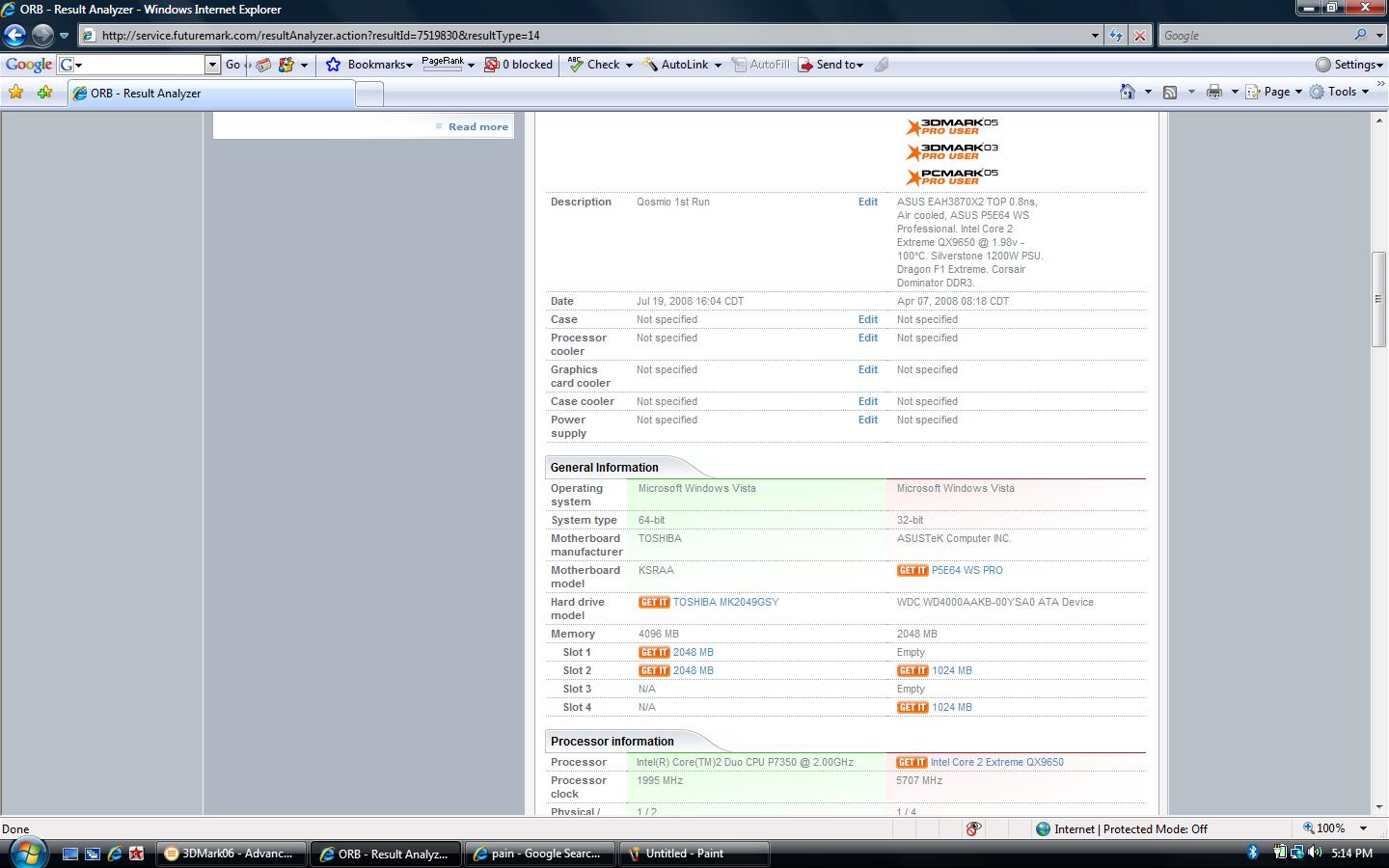Screen dimensions: 1389x868
Task: Open the Page menu
Action: [x=1273, y=92]
